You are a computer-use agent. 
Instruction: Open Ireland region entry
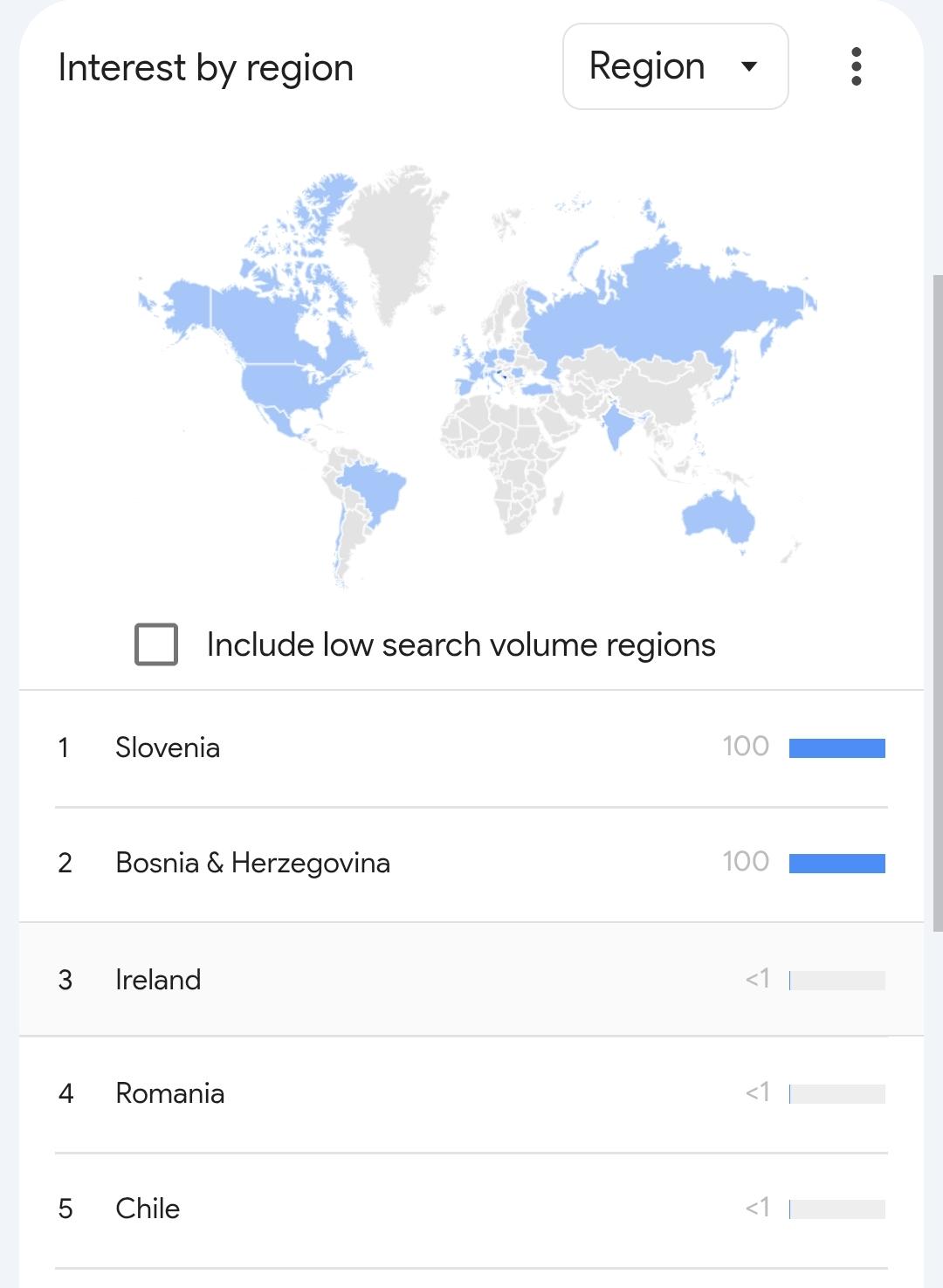158,980
